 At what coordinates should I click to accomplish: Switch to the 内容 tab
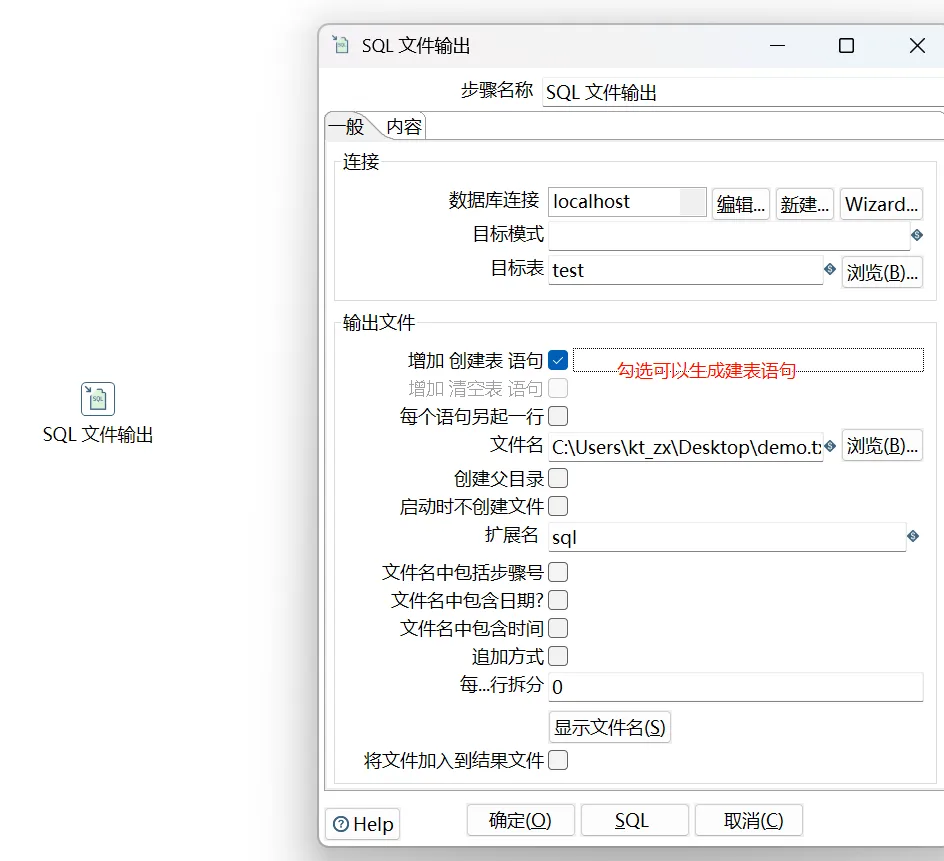[x=404, y=127]
